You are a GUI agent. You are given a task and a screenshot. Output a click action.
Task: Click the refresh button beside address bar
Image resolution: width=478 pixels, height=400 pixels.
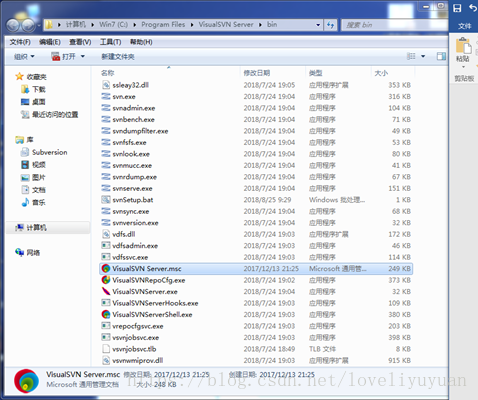coord(330,25)
